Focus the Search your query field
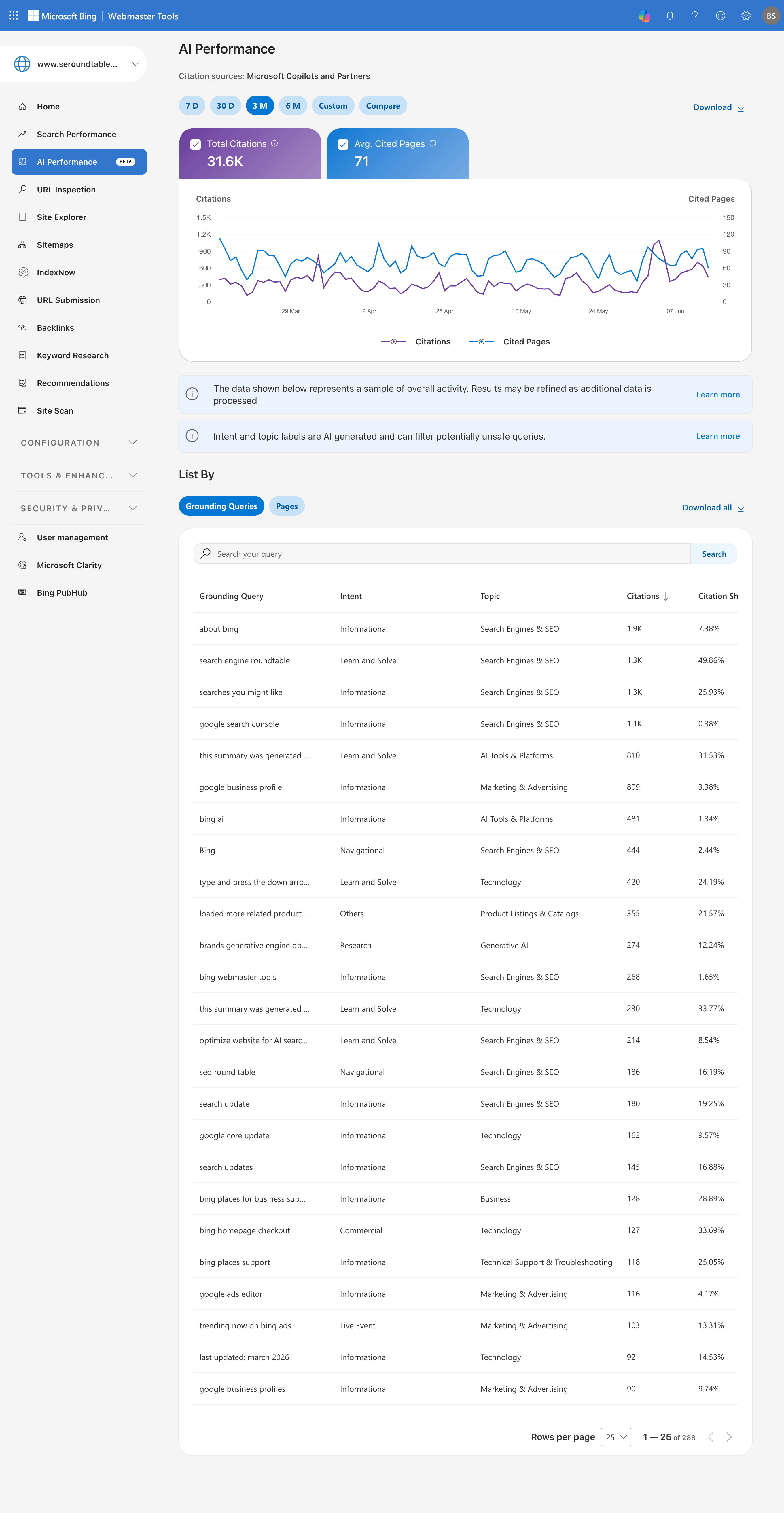The height and width of the screenshot is (1513, 784). 442,554
